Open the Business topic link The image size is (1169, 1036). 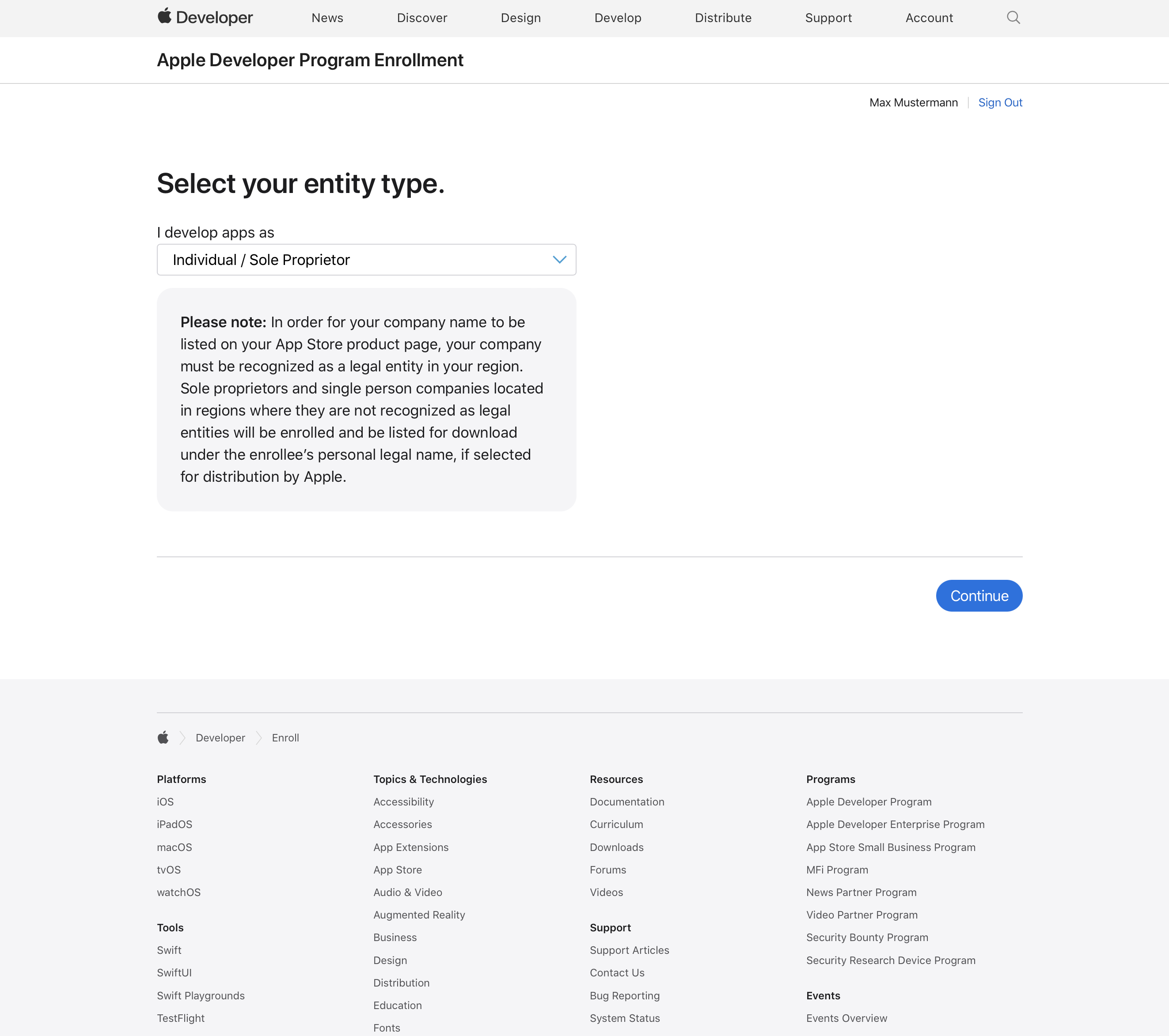(395, 937)
